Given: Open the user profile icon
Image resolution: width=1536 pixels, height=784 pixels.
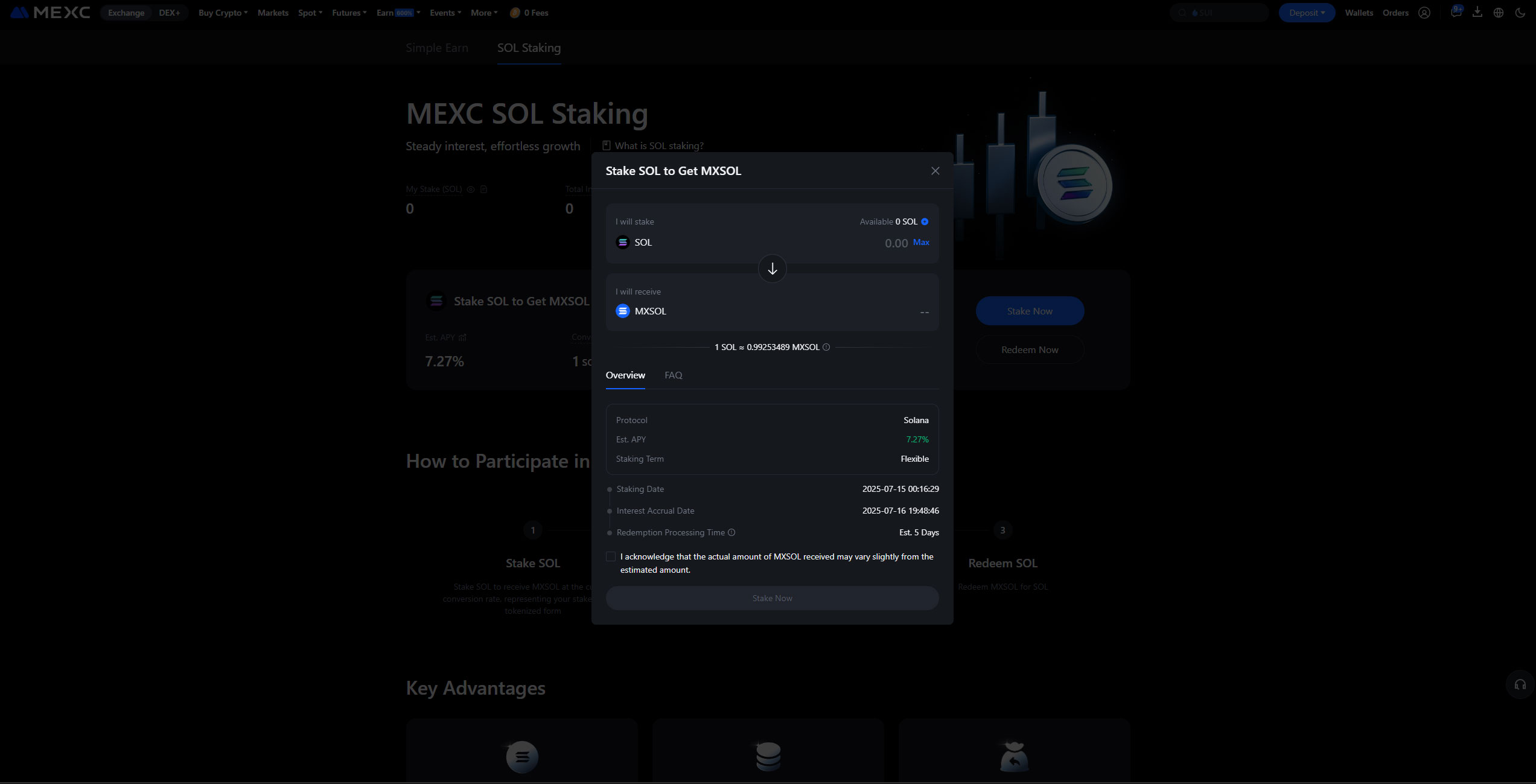Looking at the screenshot, I should pyautogui.click(x=1424, y=13).
